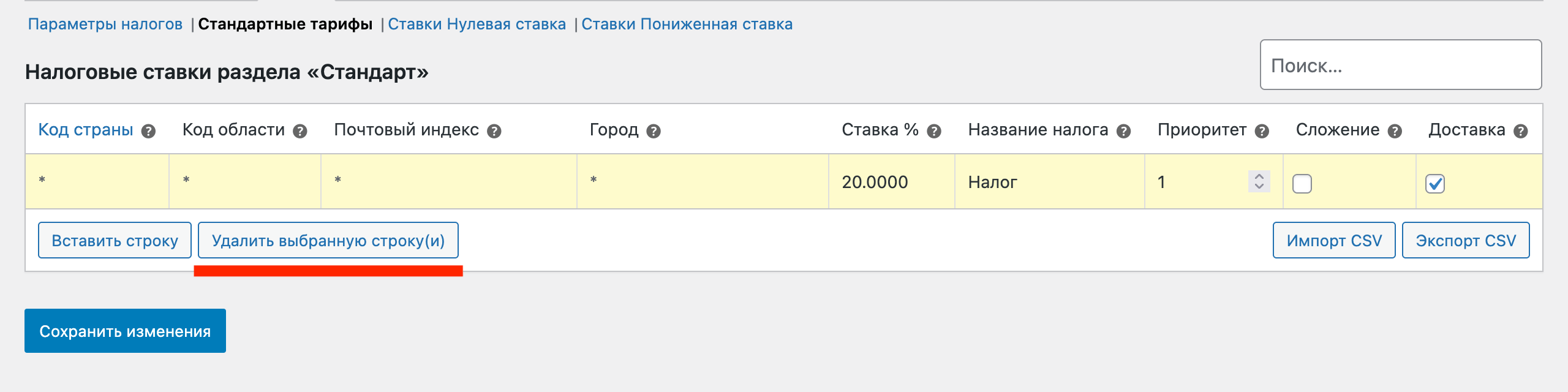This screenshot has height=392, width=1568.
Task: Click help icon beside Доставка
Action: [x=1520, y=131]
